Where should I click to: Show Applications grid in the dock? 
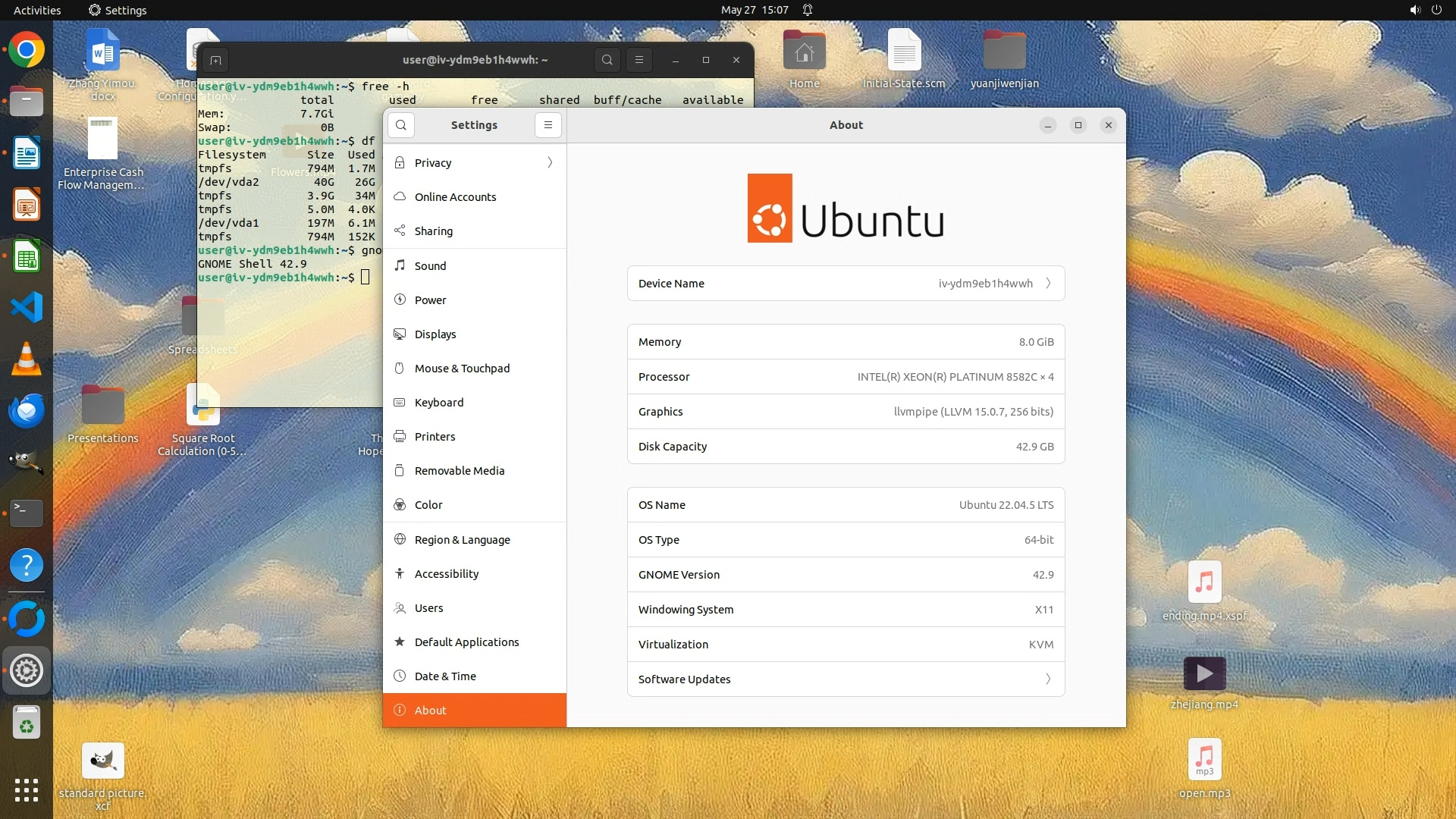27,790
